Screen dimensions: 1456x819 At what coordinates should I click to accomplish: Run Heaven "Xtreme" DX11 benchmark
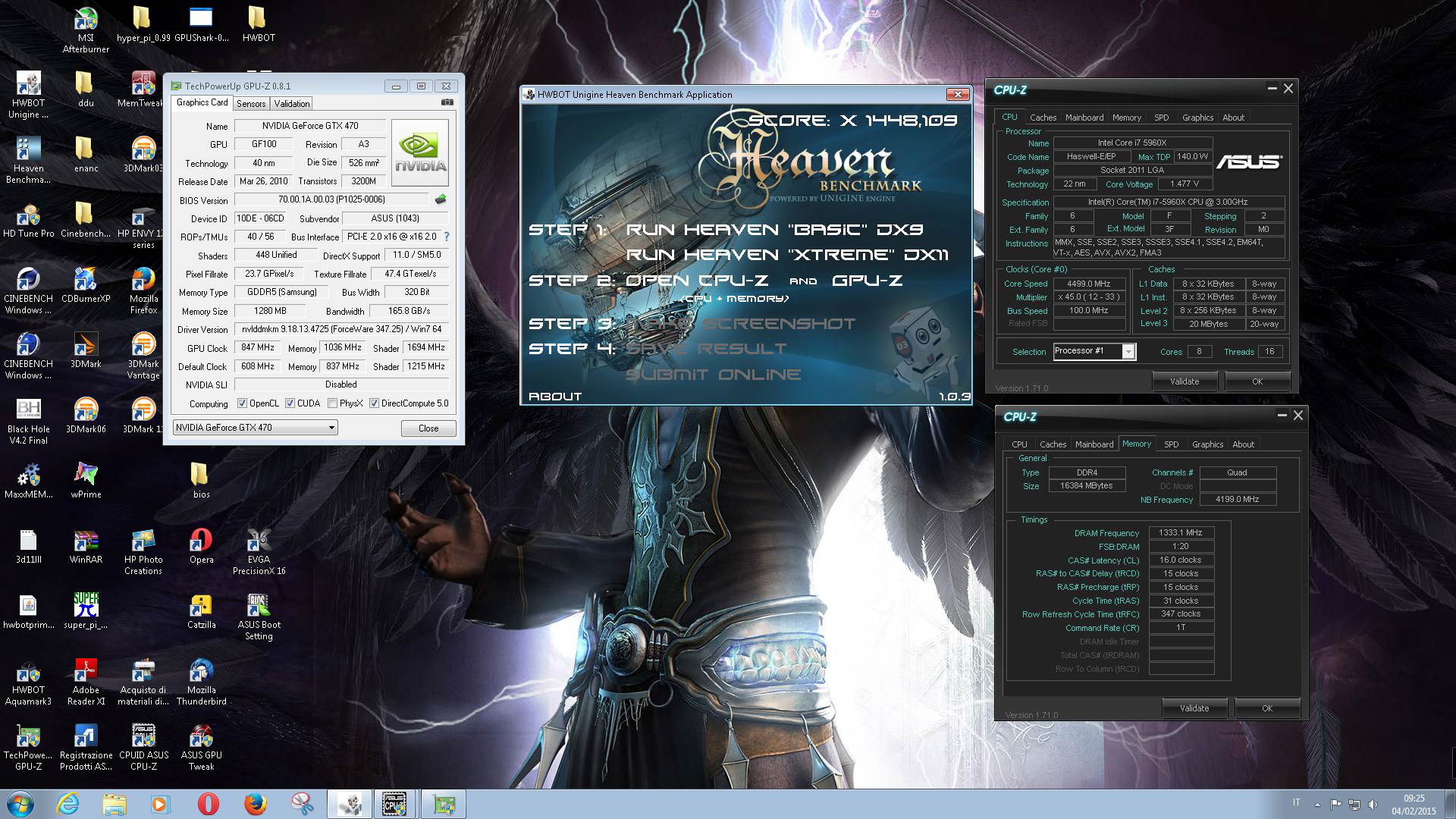[x=787, y=255]
